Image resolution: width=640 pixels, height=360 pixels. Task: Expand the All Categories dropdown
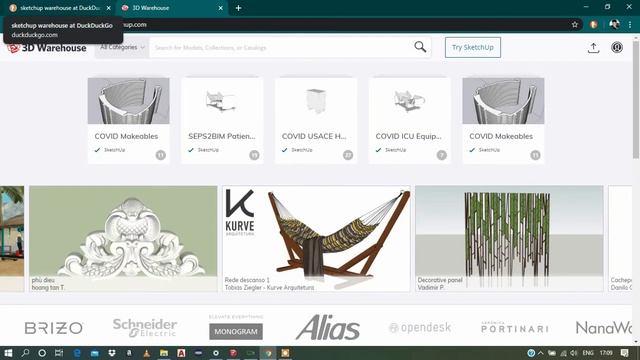pyautogui.click(x=122, y=47)
